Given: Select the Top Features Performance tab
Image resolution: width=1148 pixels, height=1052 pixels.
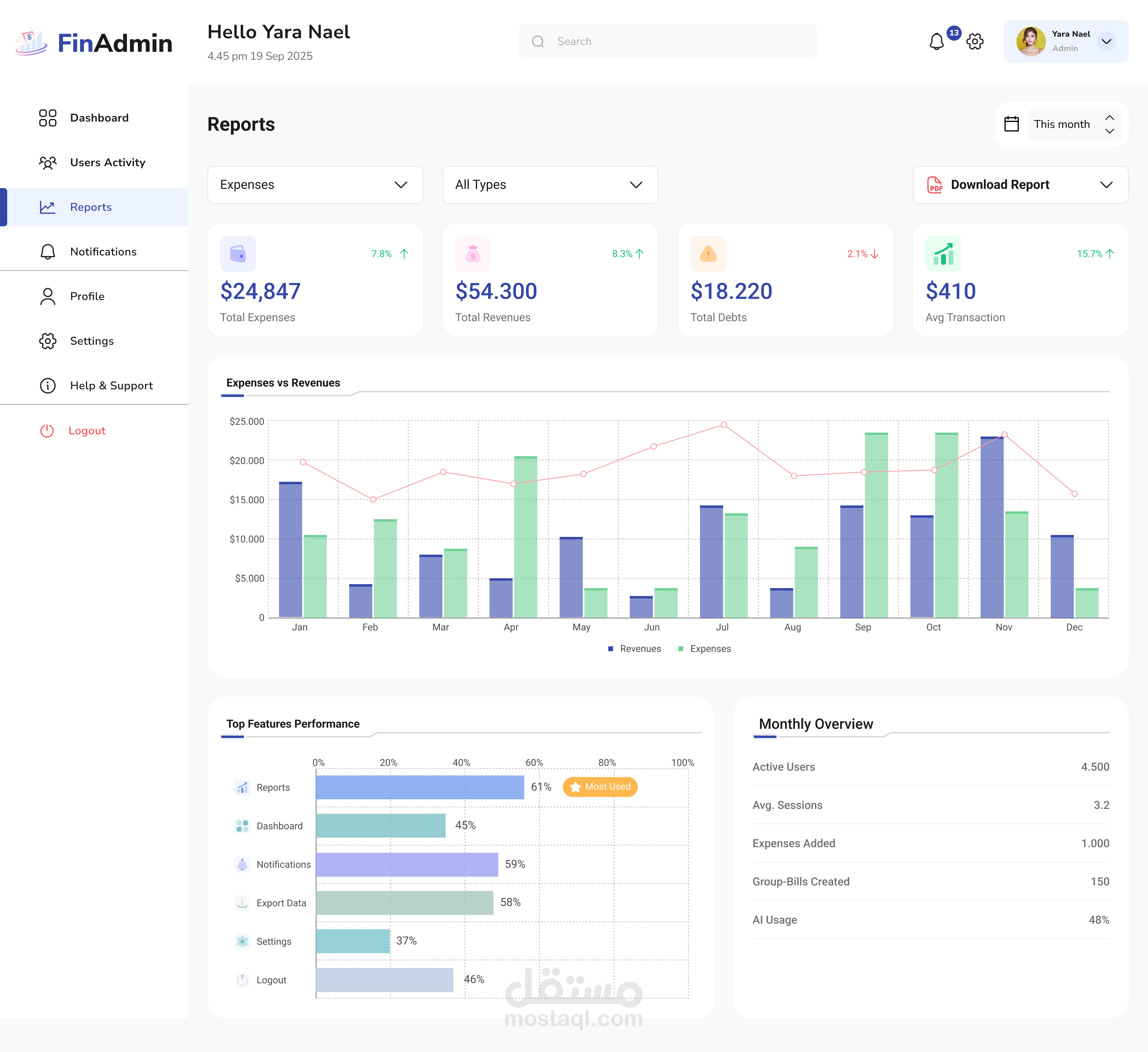Looking at the screenshot, I should click(293, 724).
